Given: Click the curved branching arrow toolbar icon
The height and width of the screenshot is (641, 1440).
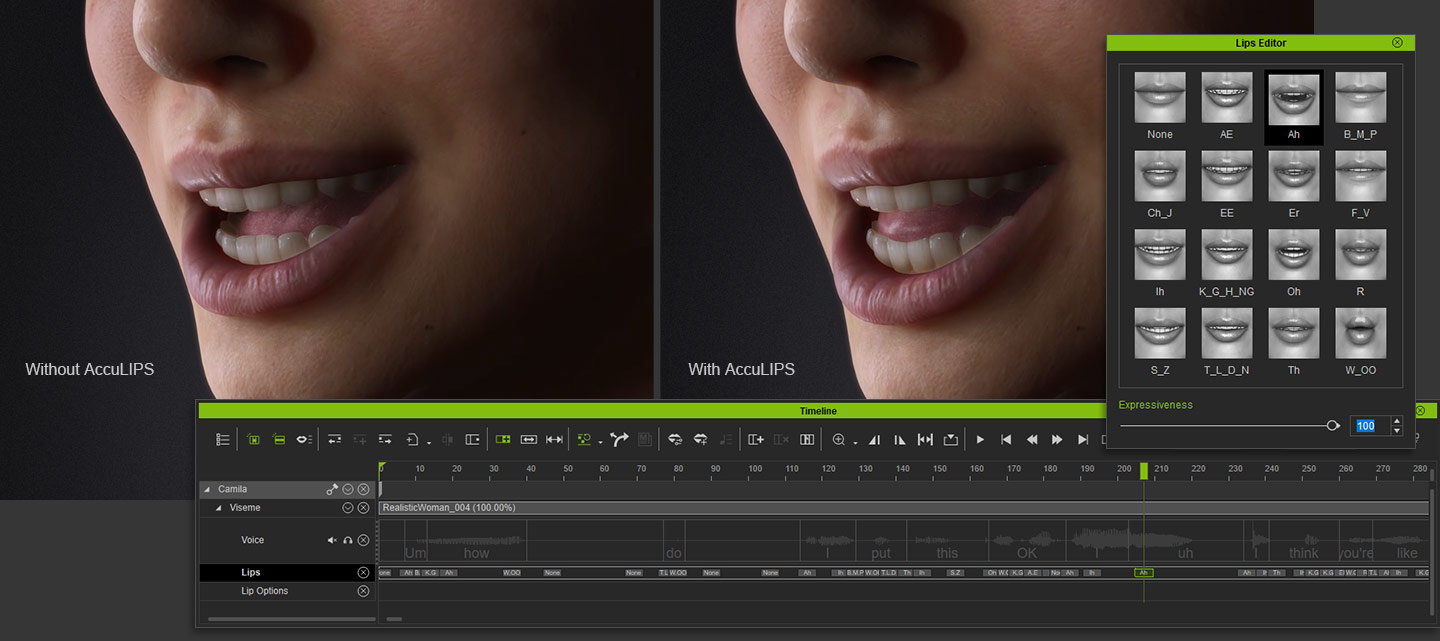Looking at the screenshot, I should click(619, 440).
